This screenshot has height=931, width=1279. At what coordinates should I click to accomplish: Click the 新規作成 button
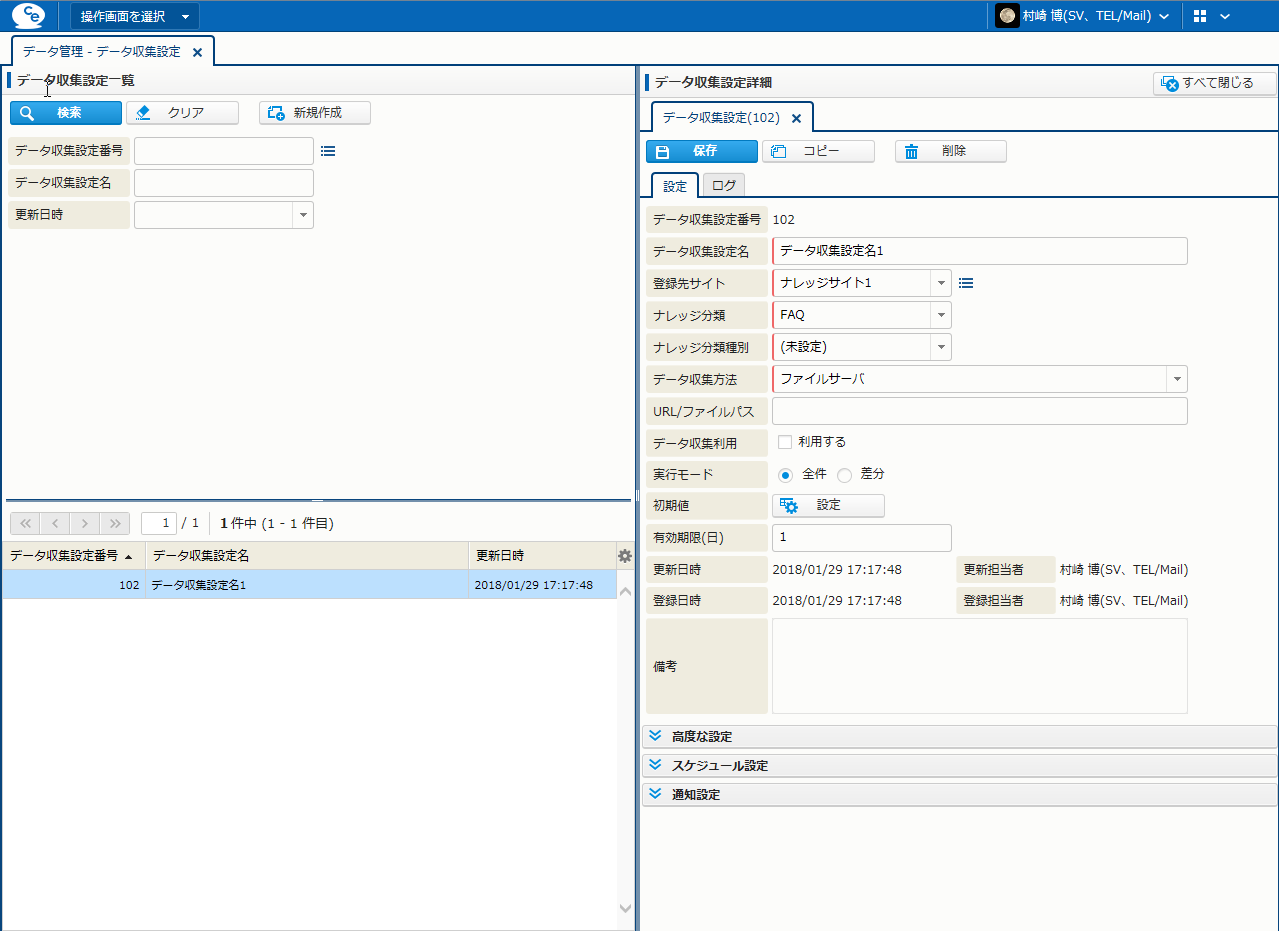tap(315, 113)
